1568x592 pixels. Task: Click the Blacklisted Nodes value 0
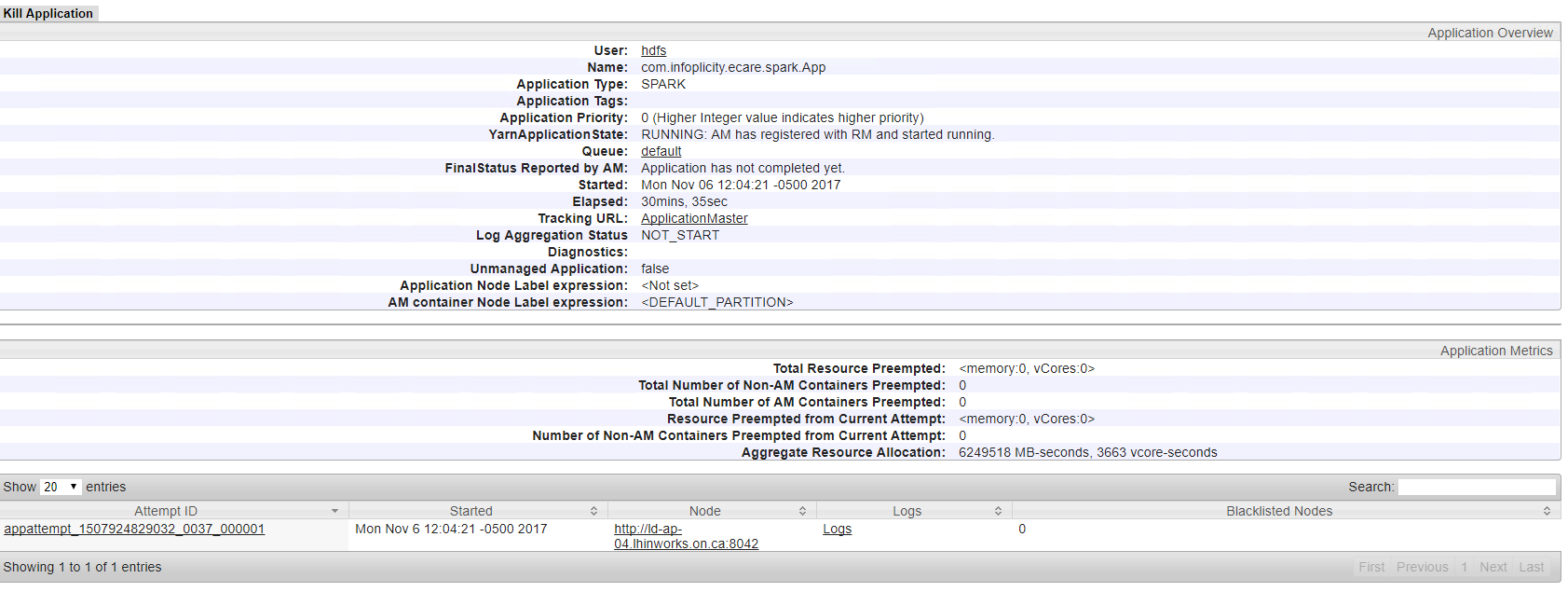1022,529
